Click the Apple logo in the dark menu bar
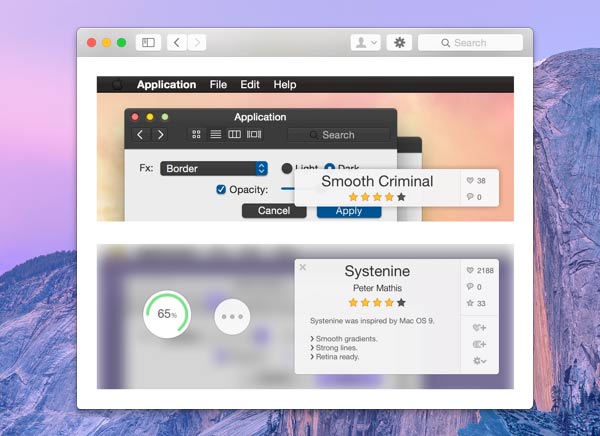 [118, 84]
